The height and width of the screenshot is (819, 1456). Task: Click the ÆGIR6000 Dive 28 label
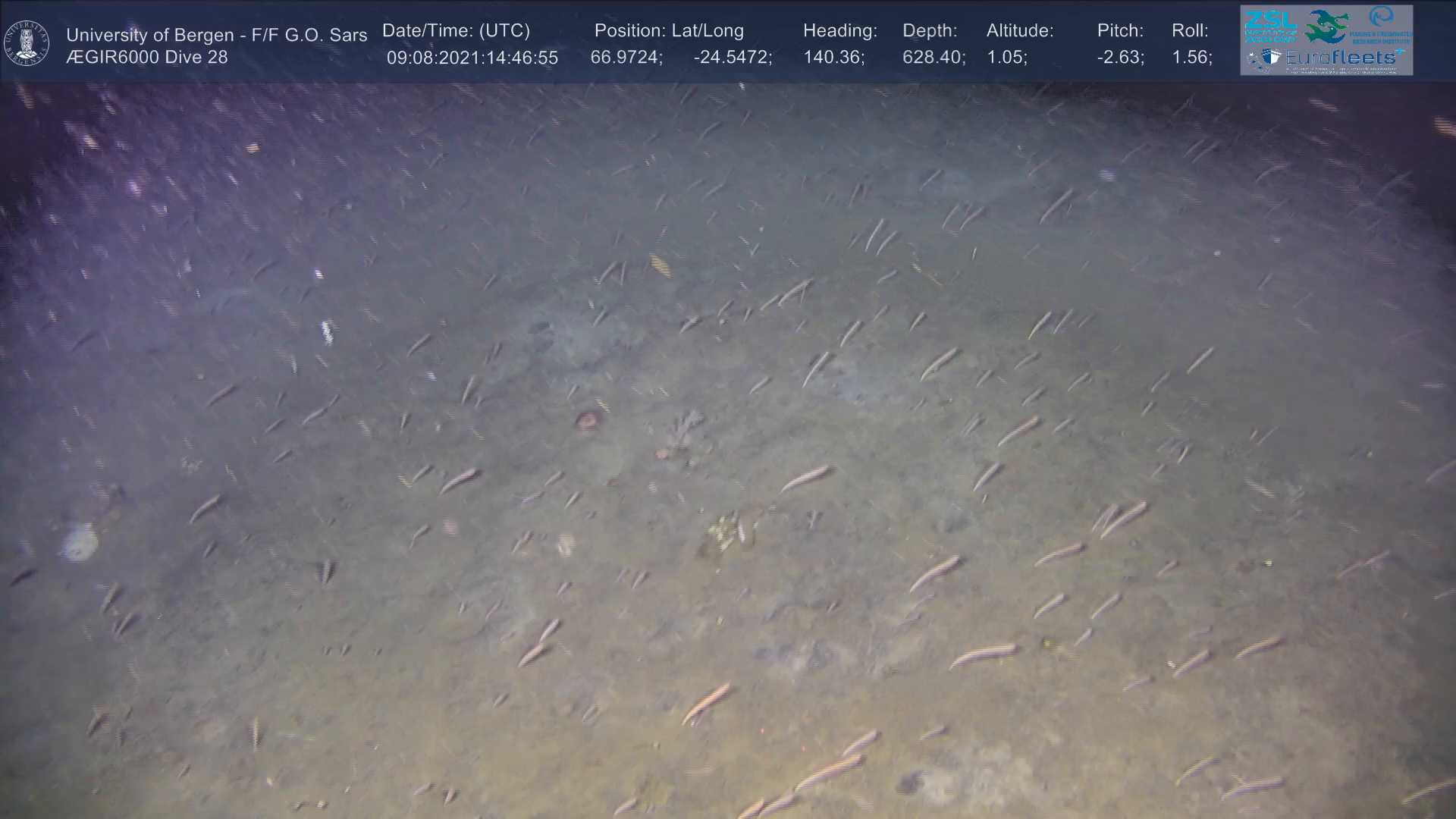coord(146,58)
